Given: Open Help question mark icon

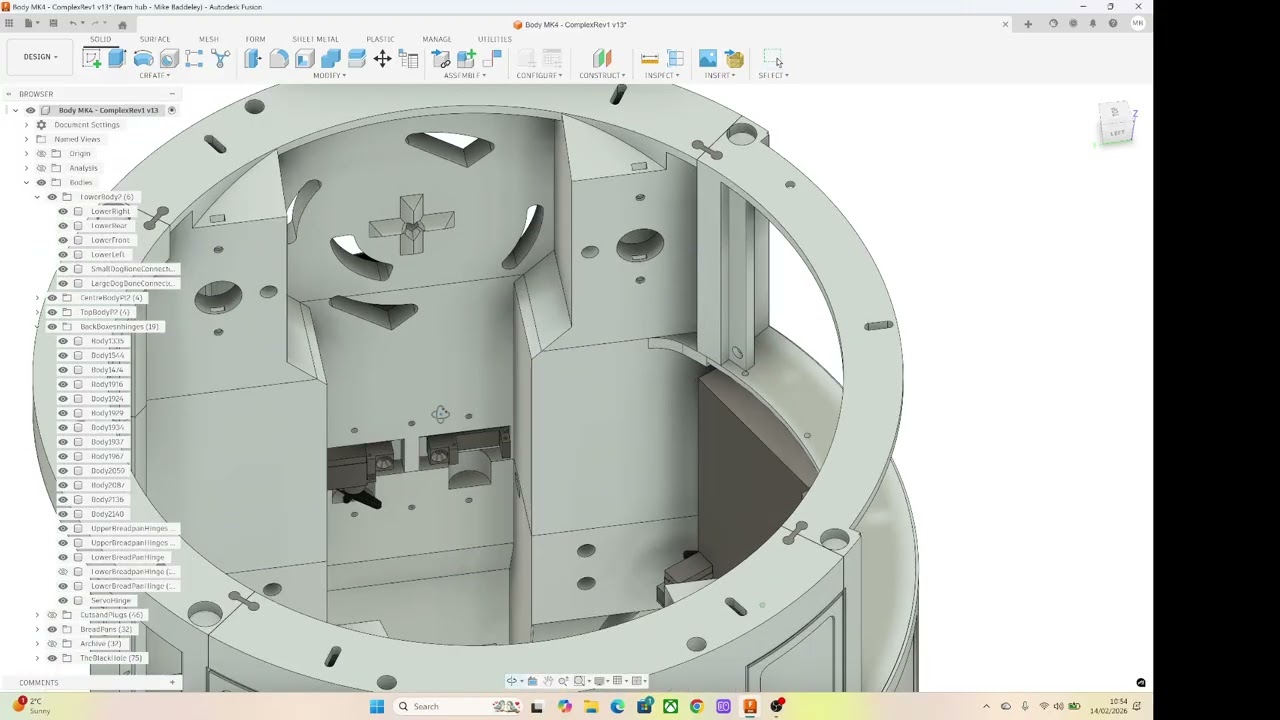Looking at the screenshot, I should click(x=1113, y=24).
